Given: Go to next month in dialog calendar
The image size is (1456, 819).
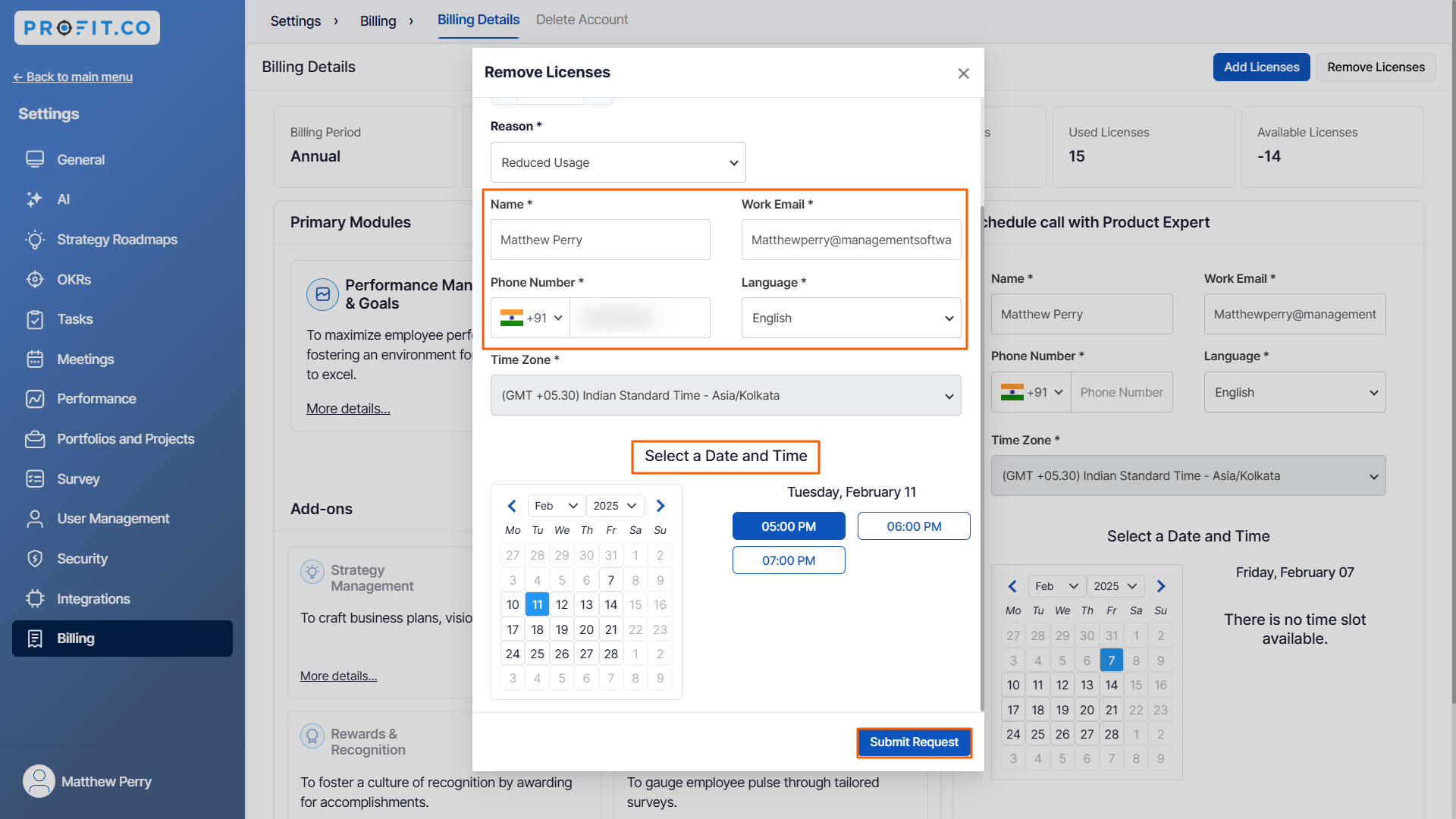Looking at the screenshot, I should [661, 506].
